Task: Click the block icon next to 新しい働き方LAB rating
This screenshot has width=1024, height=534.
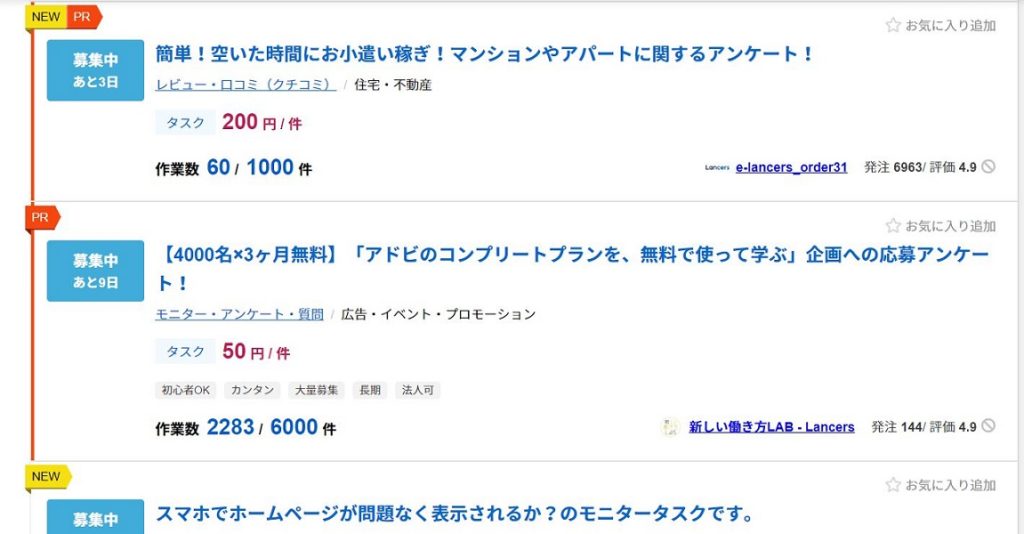Action: 989,426
